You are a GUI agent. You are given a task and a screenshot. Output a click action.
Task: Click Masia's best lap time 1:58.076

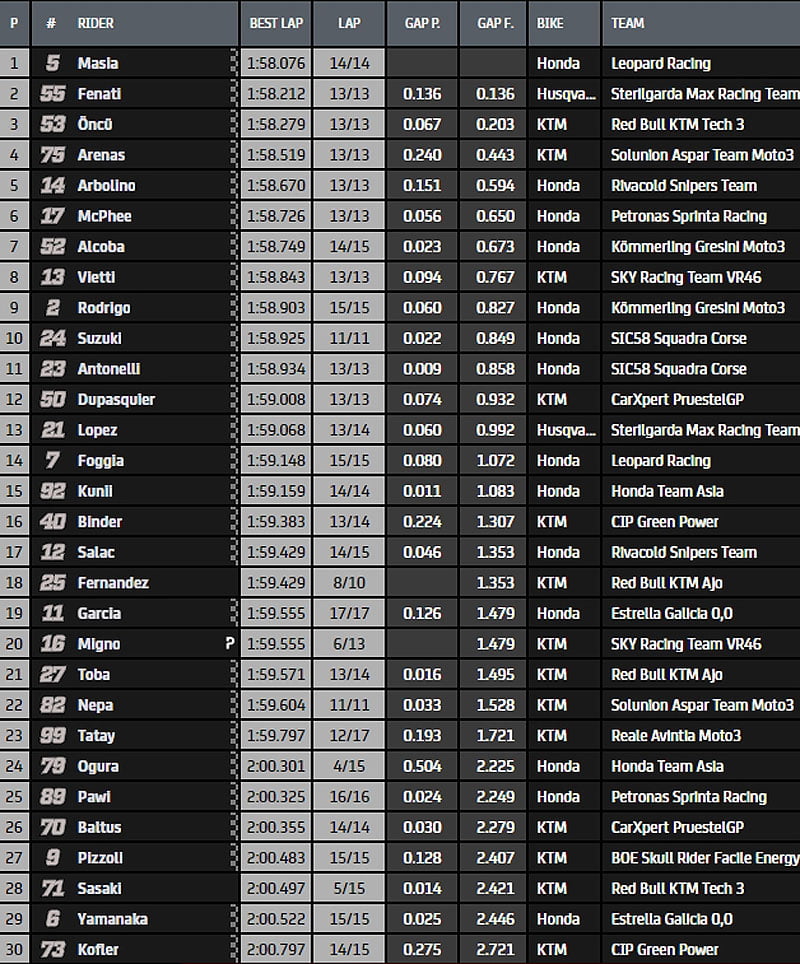tap(276, 63)
